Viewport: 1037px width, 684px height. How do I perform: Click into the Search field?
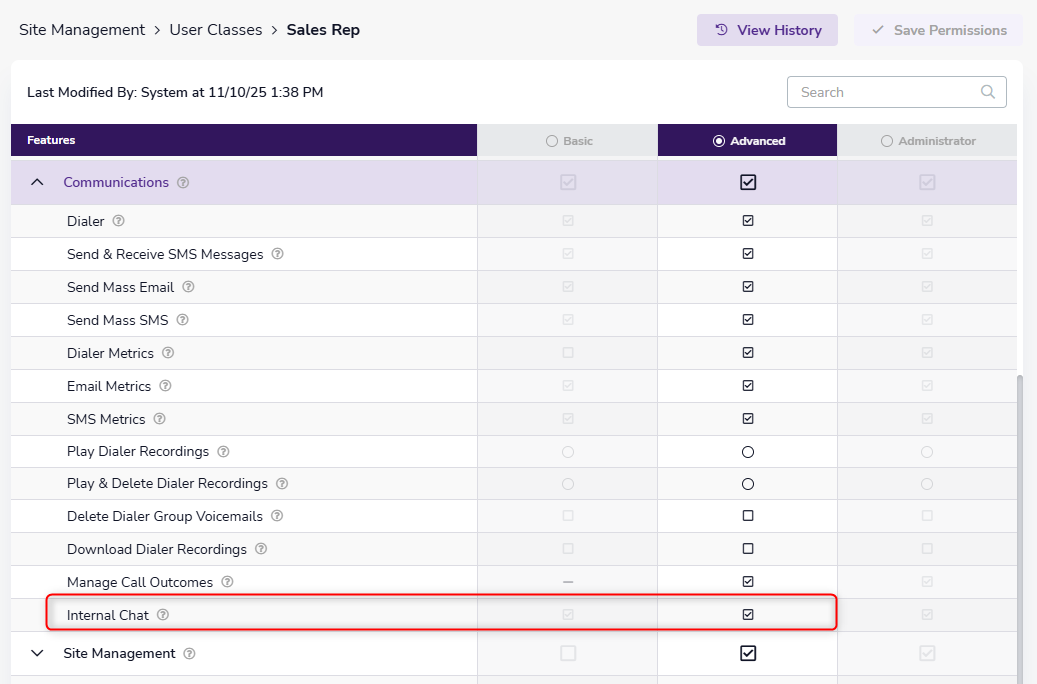click(885, 92)
